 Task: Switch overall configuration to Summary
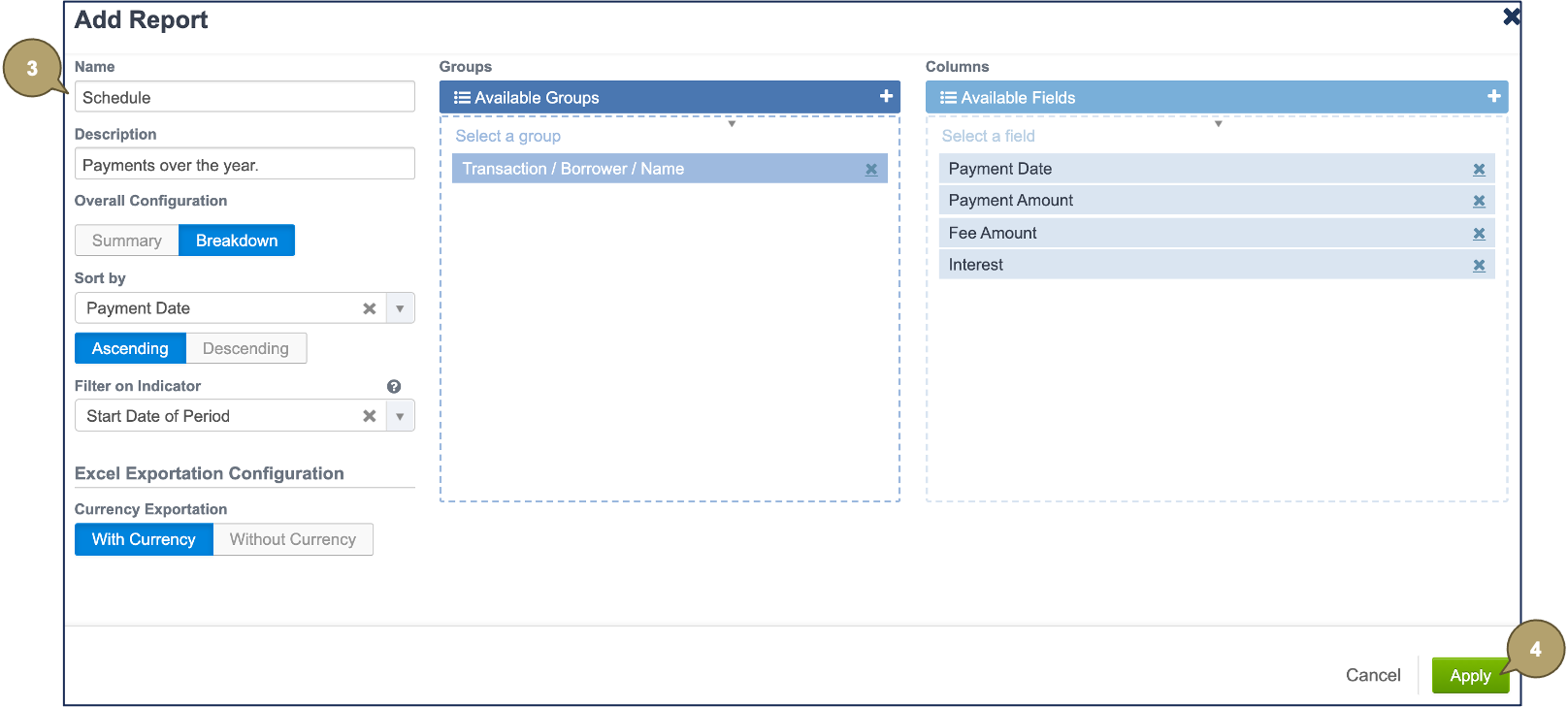coord(127,241)
